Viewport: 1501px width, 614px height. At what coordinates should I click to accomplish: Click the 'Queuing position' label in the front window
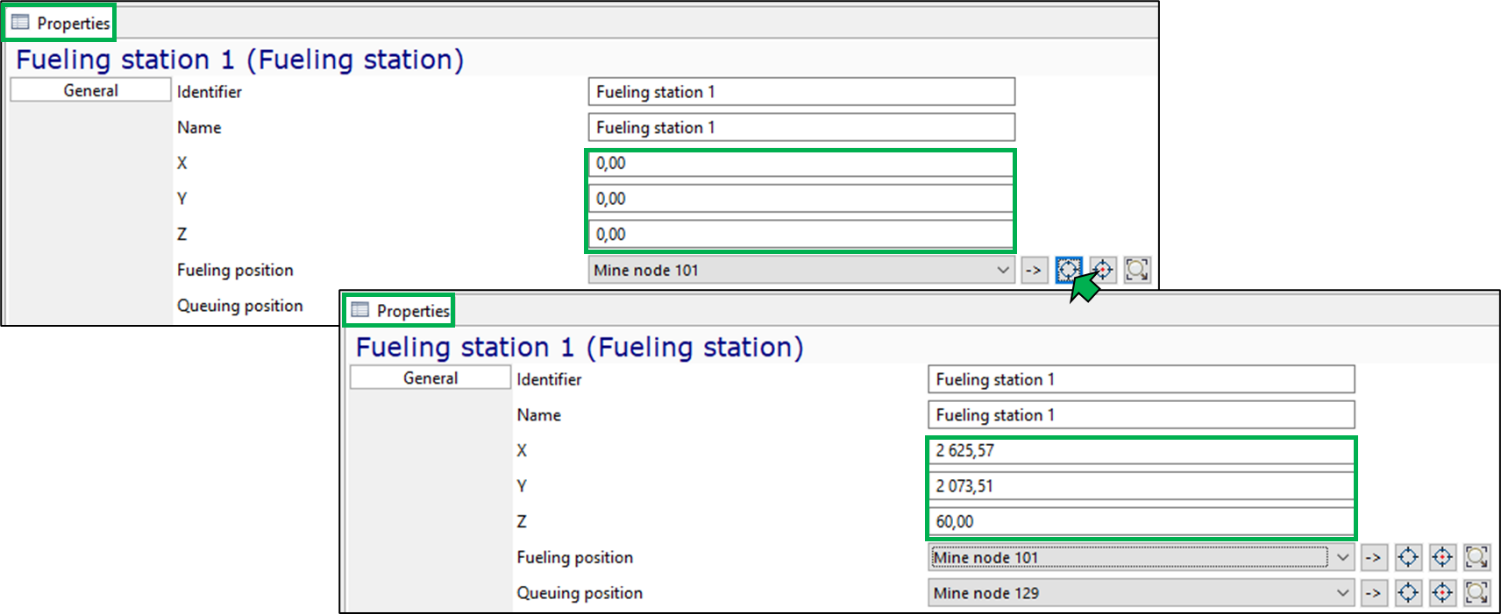click(x=580, y=593)
